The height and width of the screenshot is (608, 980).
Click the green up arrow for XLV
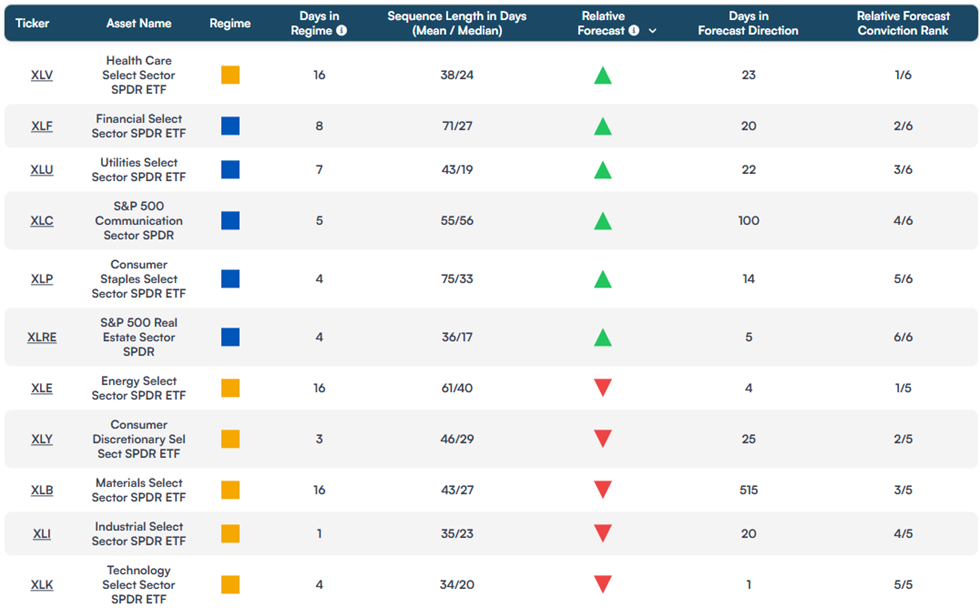602,76
